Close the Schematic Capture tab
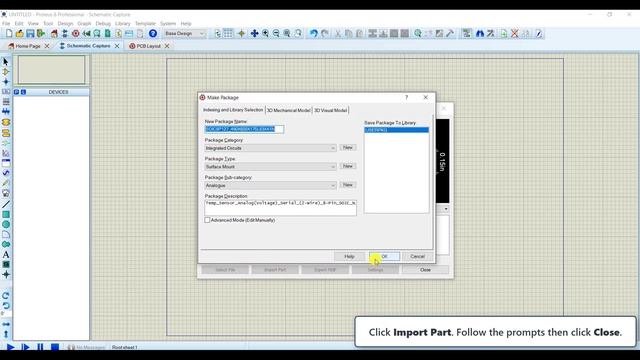This screenshot has height=360, width=640. (117, 46)
